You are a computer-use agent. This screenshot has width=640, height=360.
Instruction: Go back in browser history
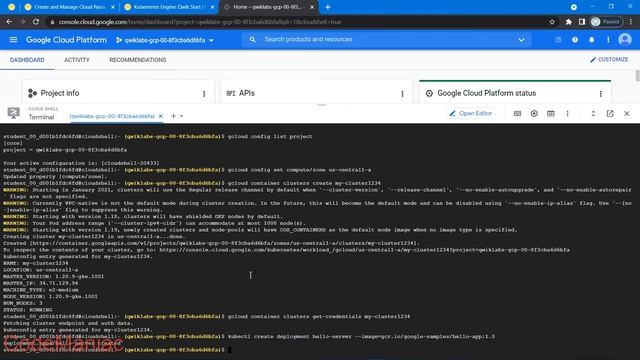pyautogui.click(x=9, y=22)
